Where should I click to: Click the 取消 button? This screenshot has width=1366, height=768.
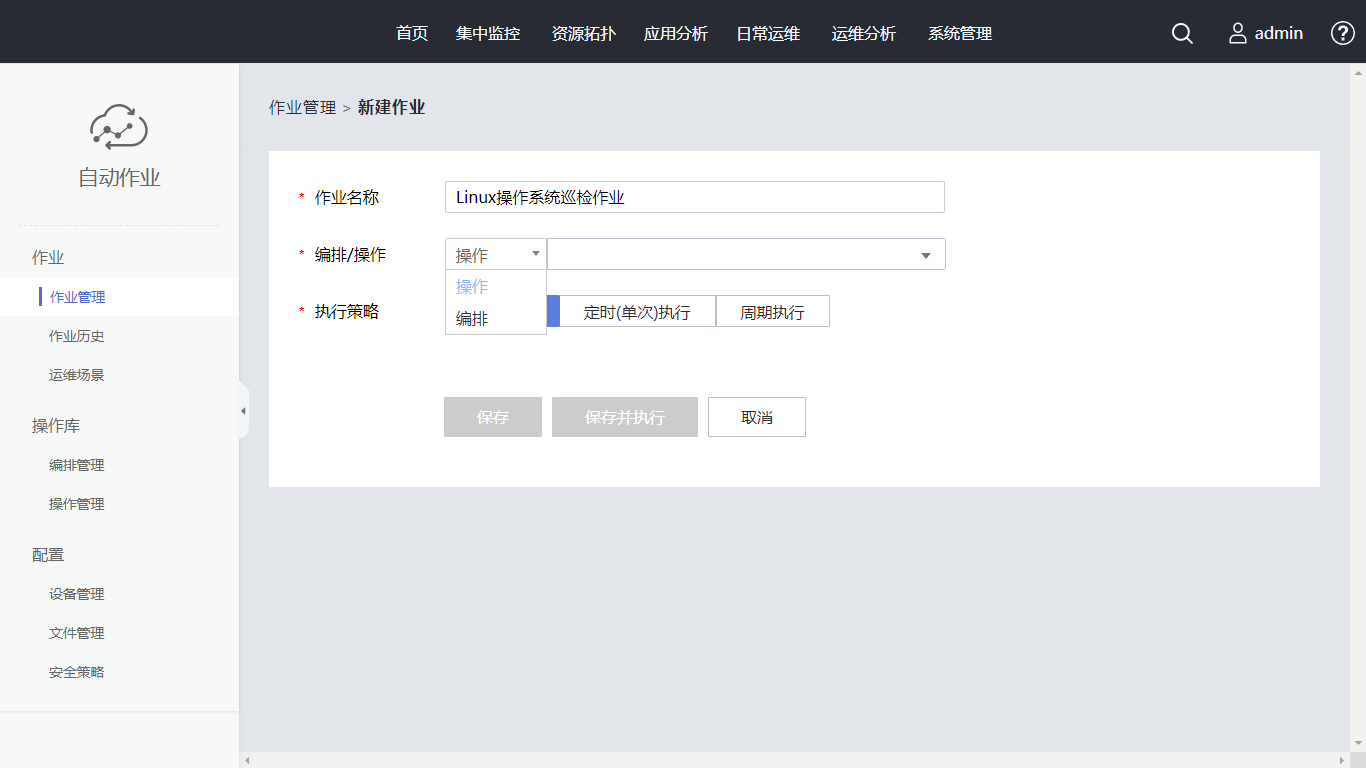click(x=757, y=417)
